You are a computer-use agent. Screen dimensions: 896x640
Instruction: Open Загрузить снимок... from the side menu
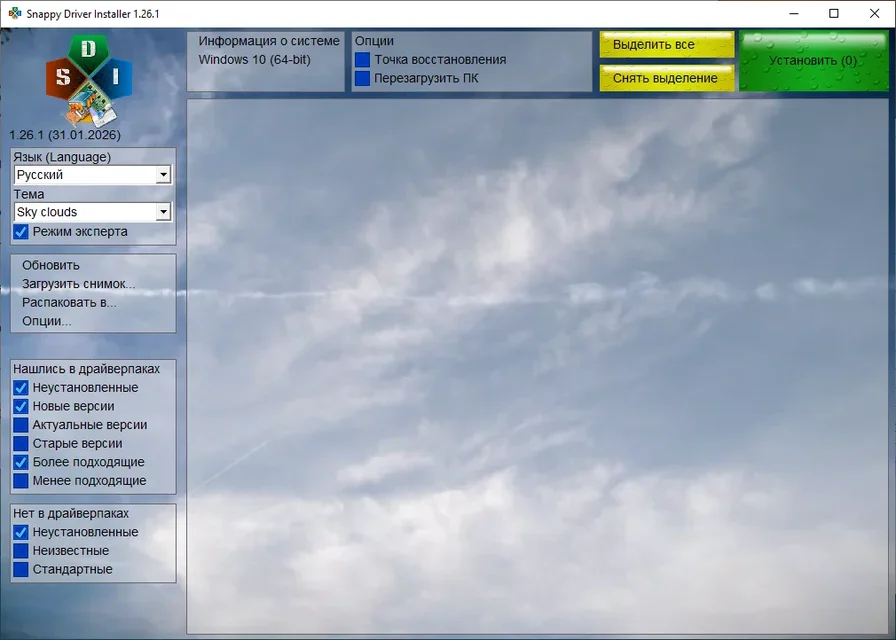[79, 284]
